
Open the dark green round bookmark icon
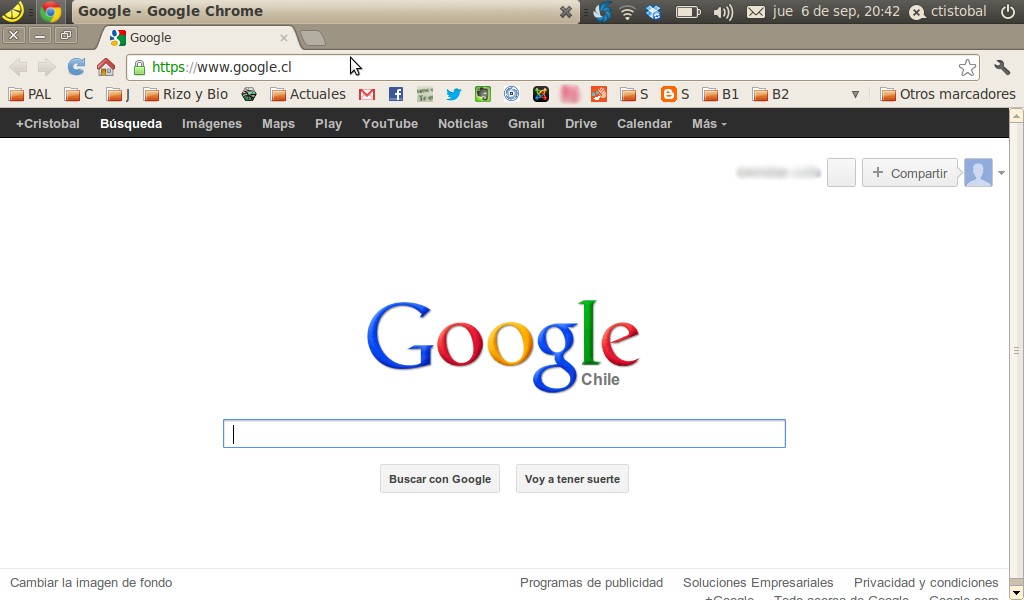tap(249, 95)
